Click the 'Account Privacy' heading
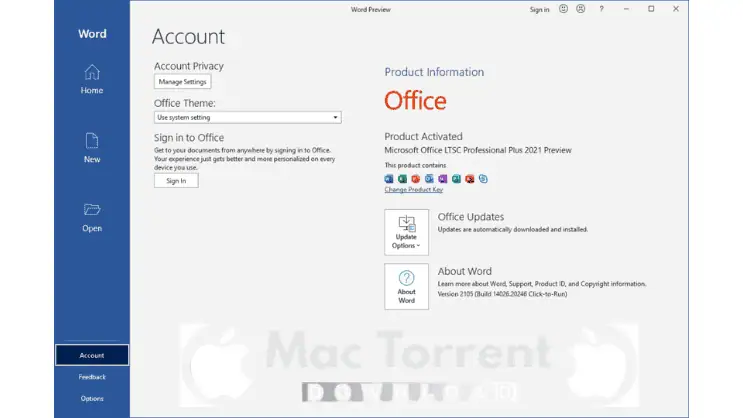Screen dimensions: 743x418 pyautogui.click(x=189, y=66)
